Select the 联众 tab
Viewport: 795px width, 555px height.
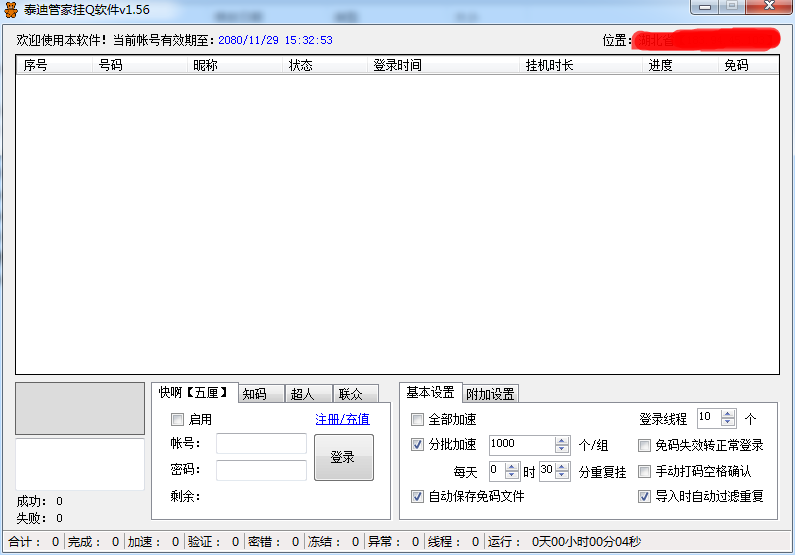[351, 394]
